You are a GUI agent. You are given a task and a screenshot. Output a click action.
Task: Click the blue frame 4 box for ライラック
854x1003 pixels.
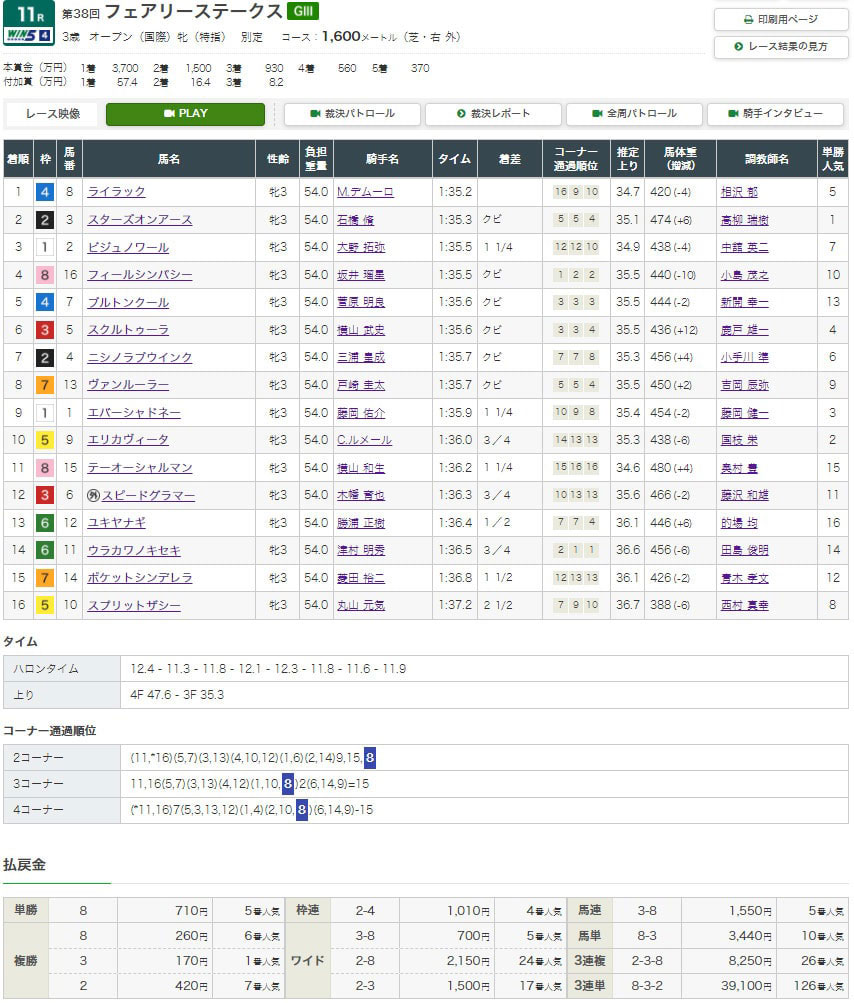point(44,192)
